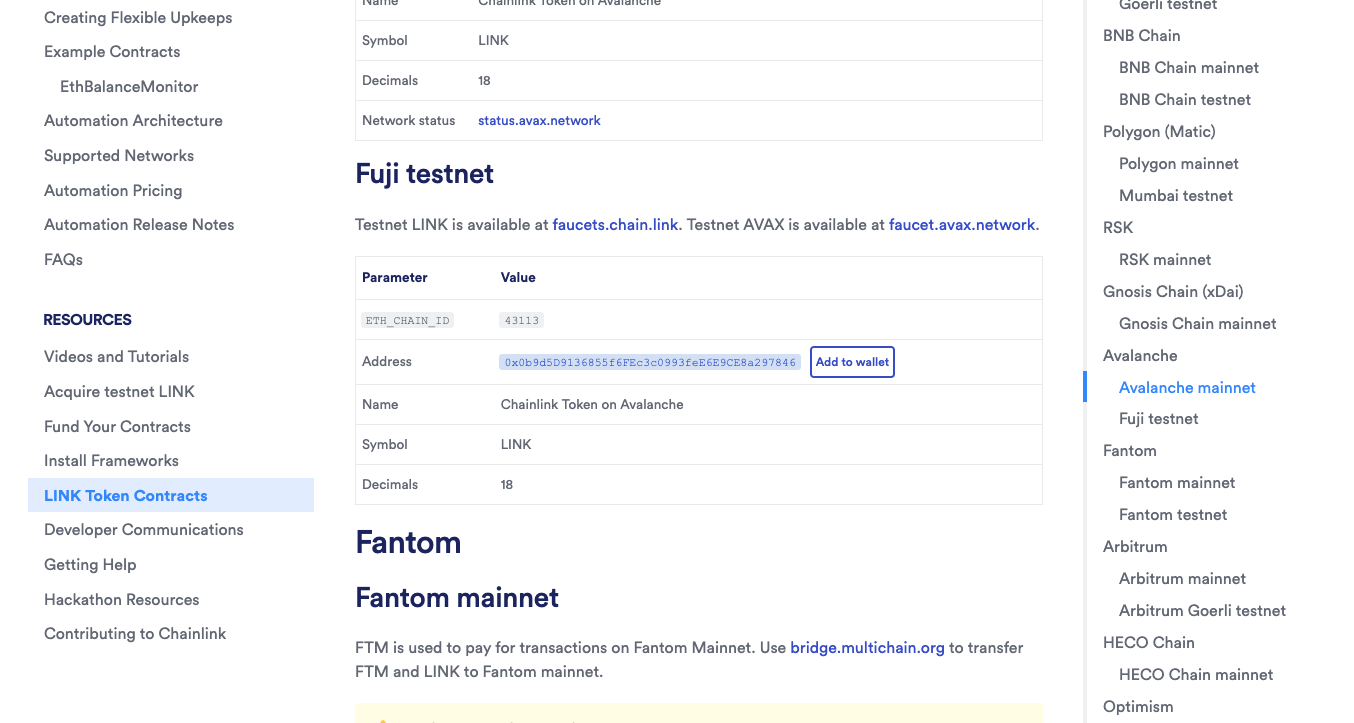Go to Arbitrum Goerli testnet section
1354x723 pixels.
[x=1202, y=610]
